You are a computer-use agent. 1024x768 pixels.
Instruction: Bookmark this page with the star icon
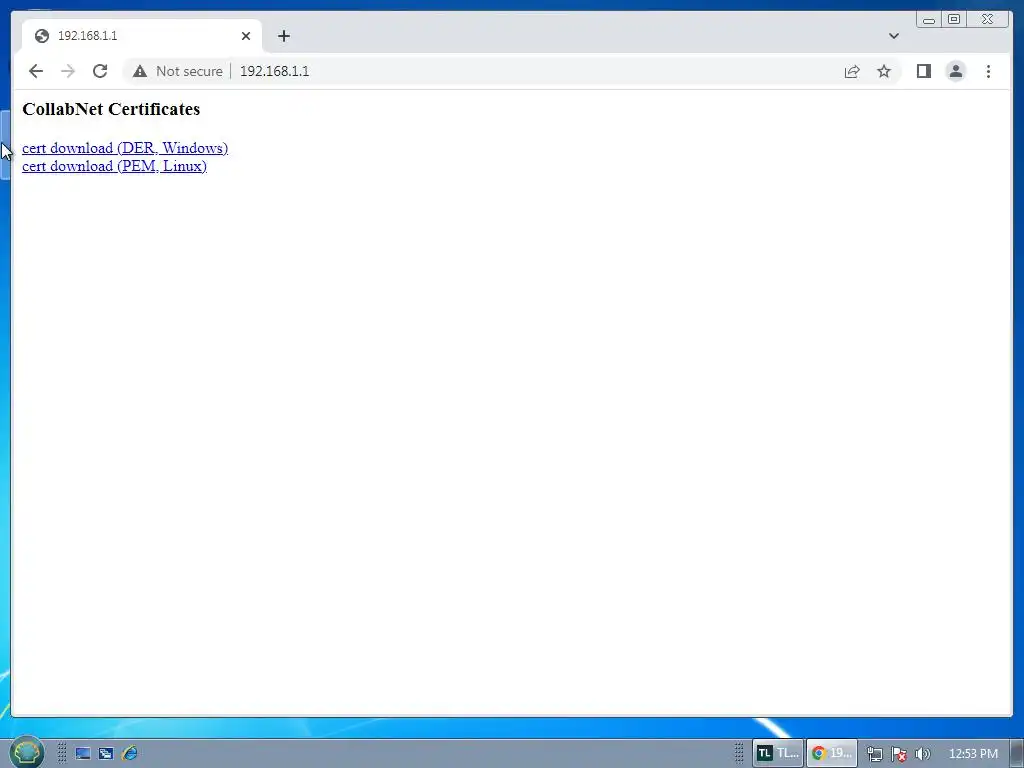tap(884, 71)
